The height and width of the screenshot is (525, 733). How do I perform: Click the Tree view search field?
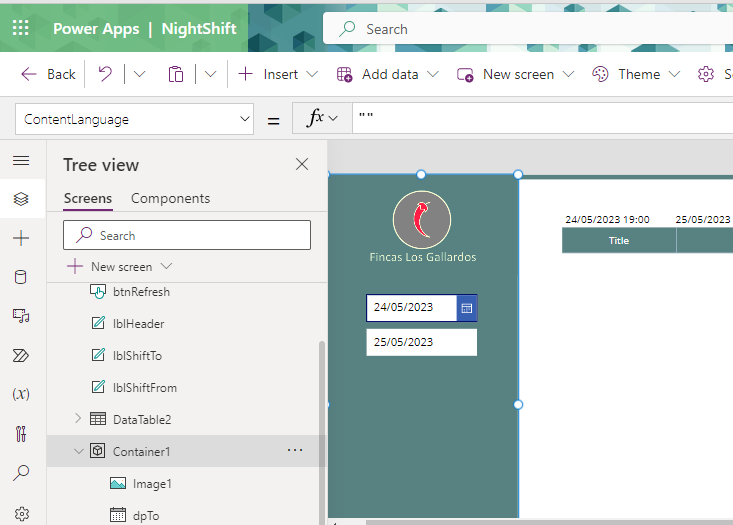(x=187, y=235)
